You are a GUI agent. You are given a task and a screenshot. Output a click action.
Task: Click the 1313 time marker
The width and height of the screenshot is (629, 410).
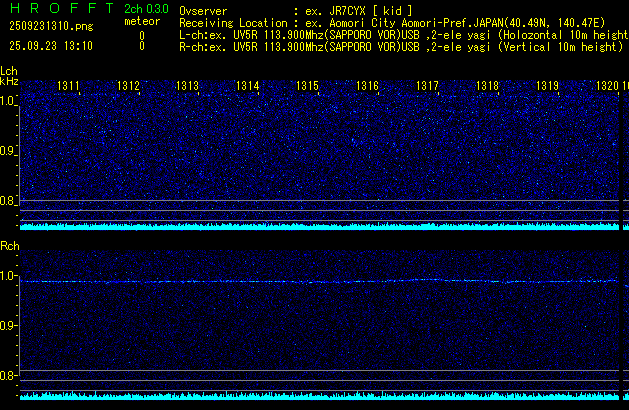pyautogui.click(x=187, y=87)
